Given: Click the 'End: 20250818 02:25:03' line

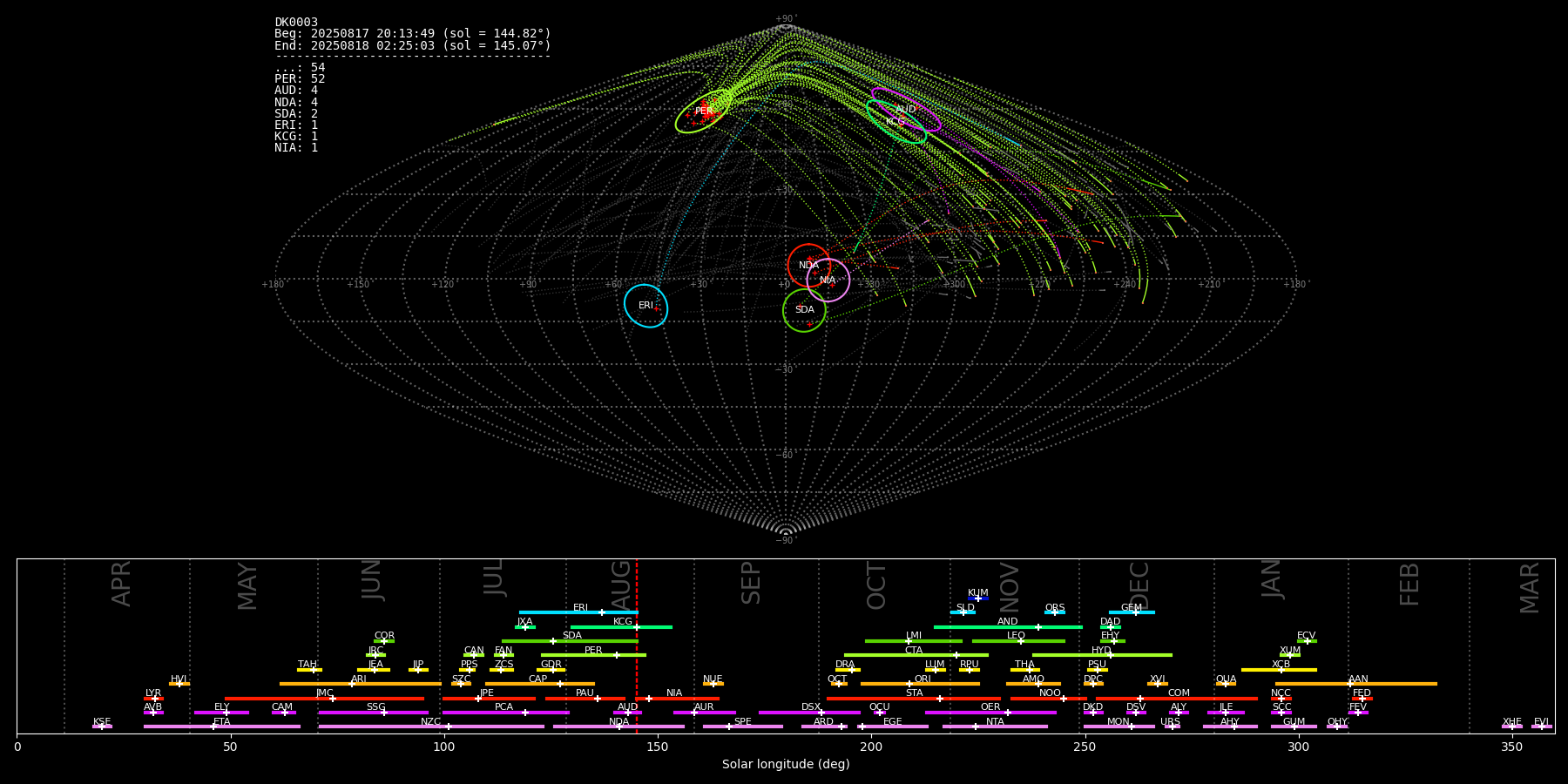Looking at the screenshot, I should (413, 45).
